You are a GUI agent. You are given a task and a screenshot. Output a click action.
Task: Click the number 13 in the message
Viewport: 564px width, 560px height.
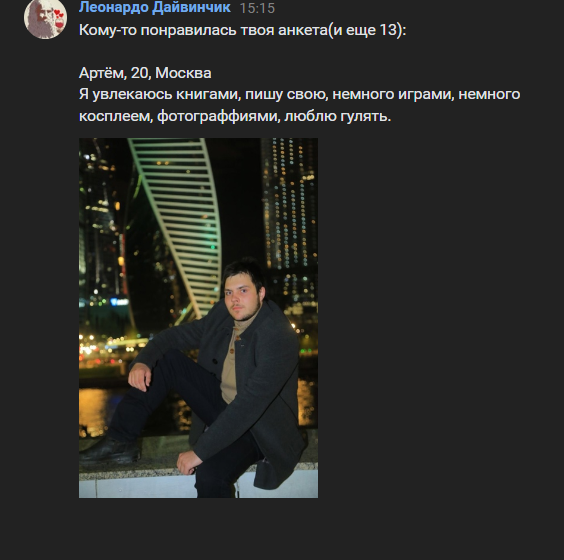[x=388, y=30]
